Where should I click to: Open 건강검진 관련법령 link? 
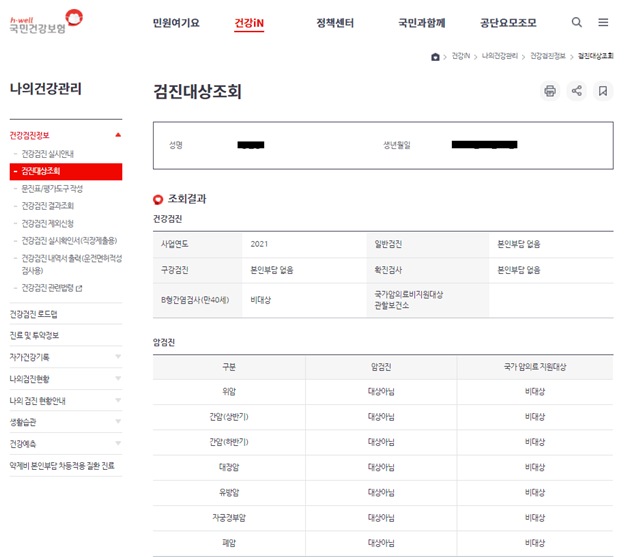(47, 288)
